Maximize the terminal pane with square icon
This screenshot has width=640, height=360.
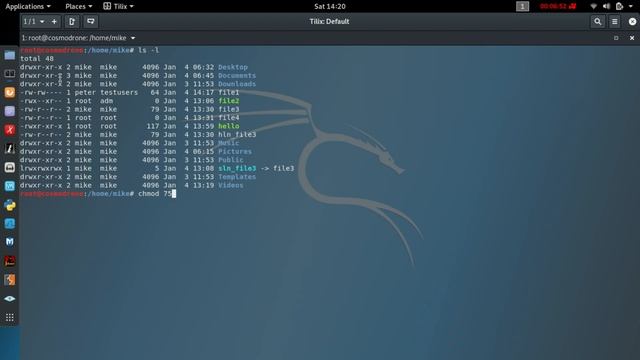click(616, 38)
